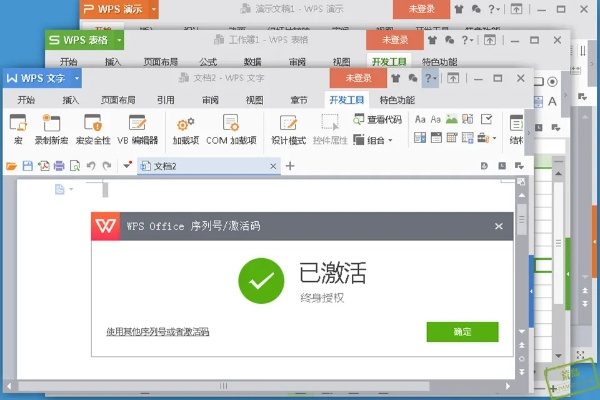
Task: Click the radio button control in WPS 表格 ribbon
Action: tap(552, 82)
